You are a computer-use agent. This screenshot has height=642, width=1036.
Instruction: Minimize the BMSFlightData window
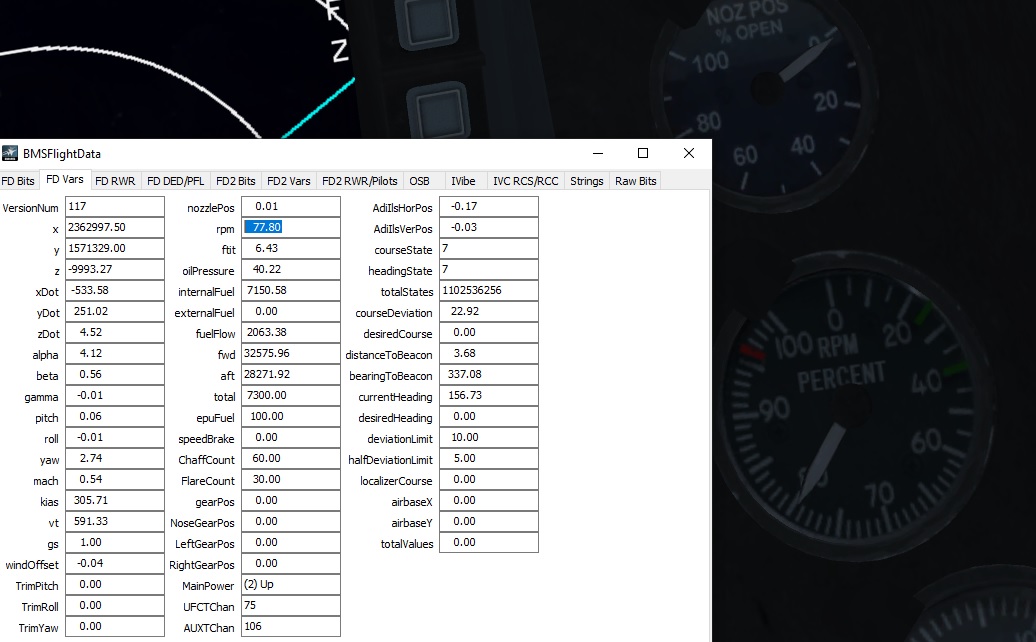598,153
